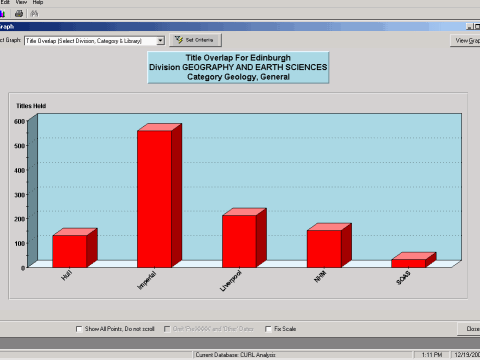Click the SOAS bar in chart
Image resolution: width=480 pixels, height=360 pixels.
[409, 263]
